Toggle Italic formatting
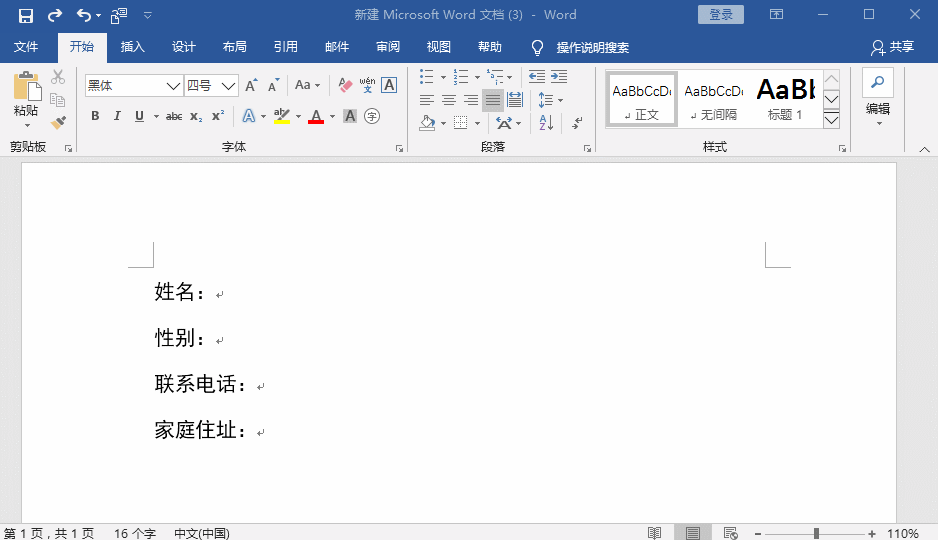The width and height of the screenshot is (938, 540). (117, 116)
